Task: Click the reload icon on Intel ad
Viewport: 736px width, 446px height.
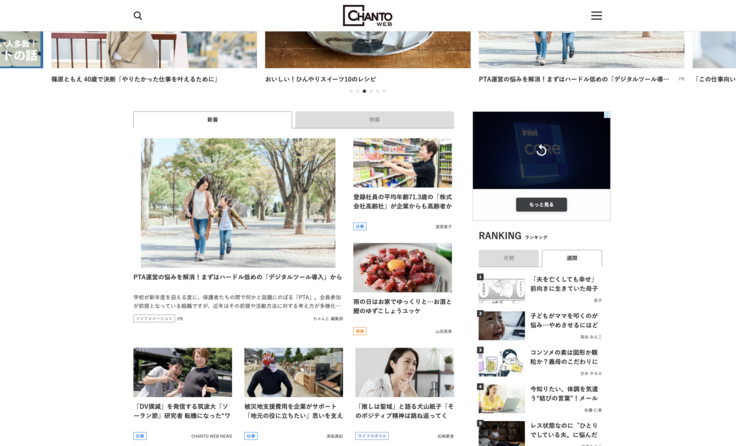Action: (x=541, y=150)
